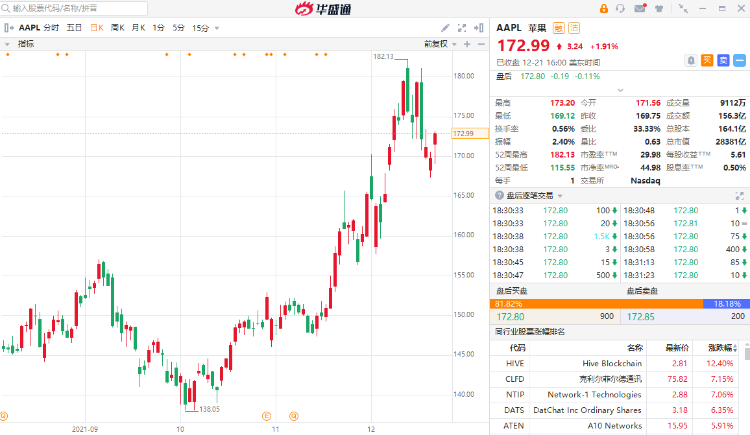Switch to 5分 minute chart
The width and height of the screenshot is (750, 435).
(178, 28)
